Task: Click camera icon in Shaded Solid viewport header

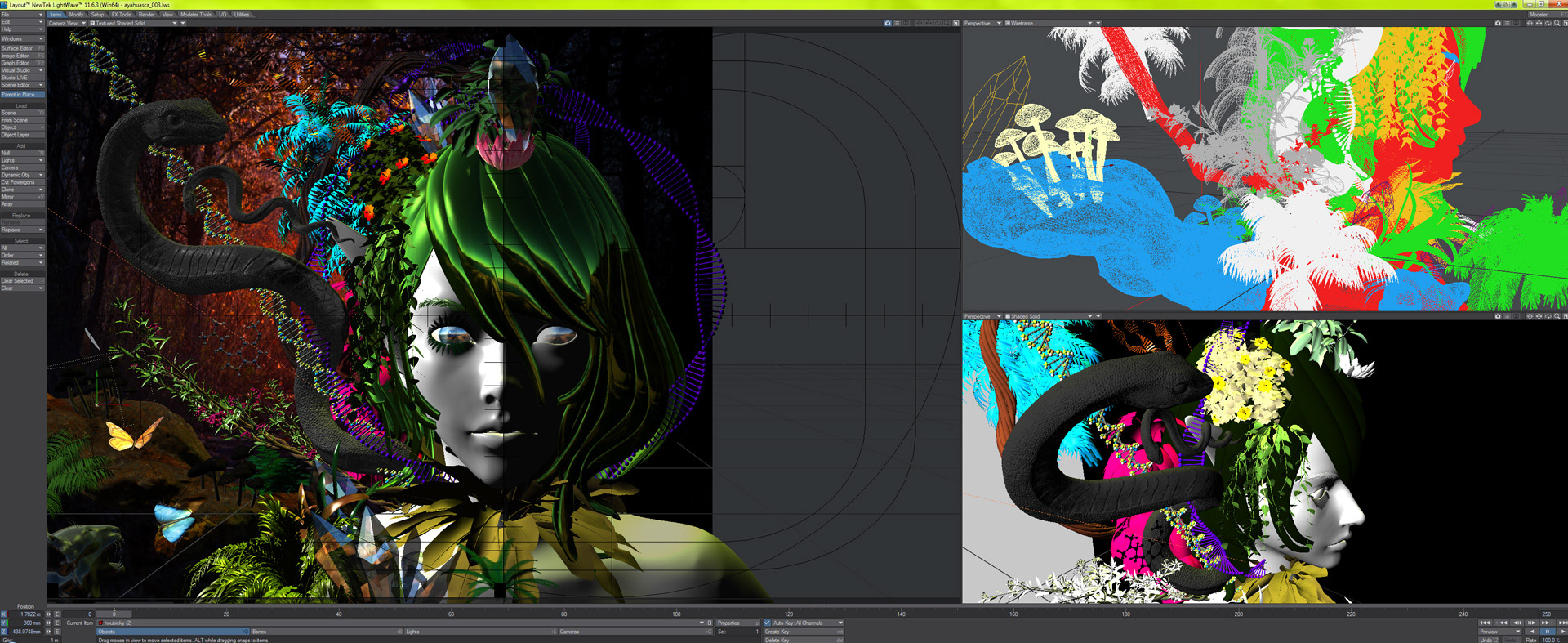Action: (1498, 316)
